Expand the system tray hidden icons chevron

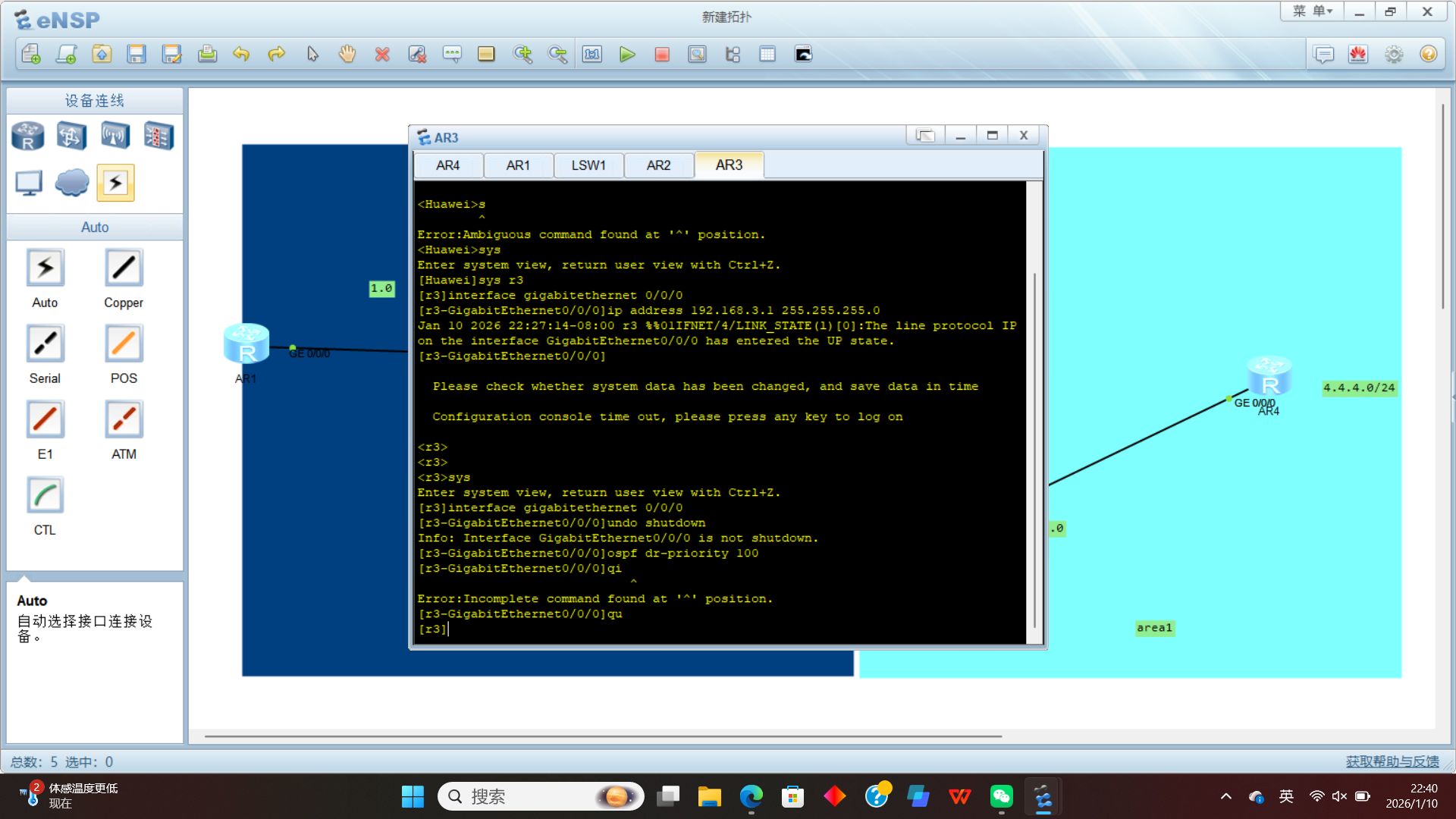pyautogui.click(x=1226, y=796)
